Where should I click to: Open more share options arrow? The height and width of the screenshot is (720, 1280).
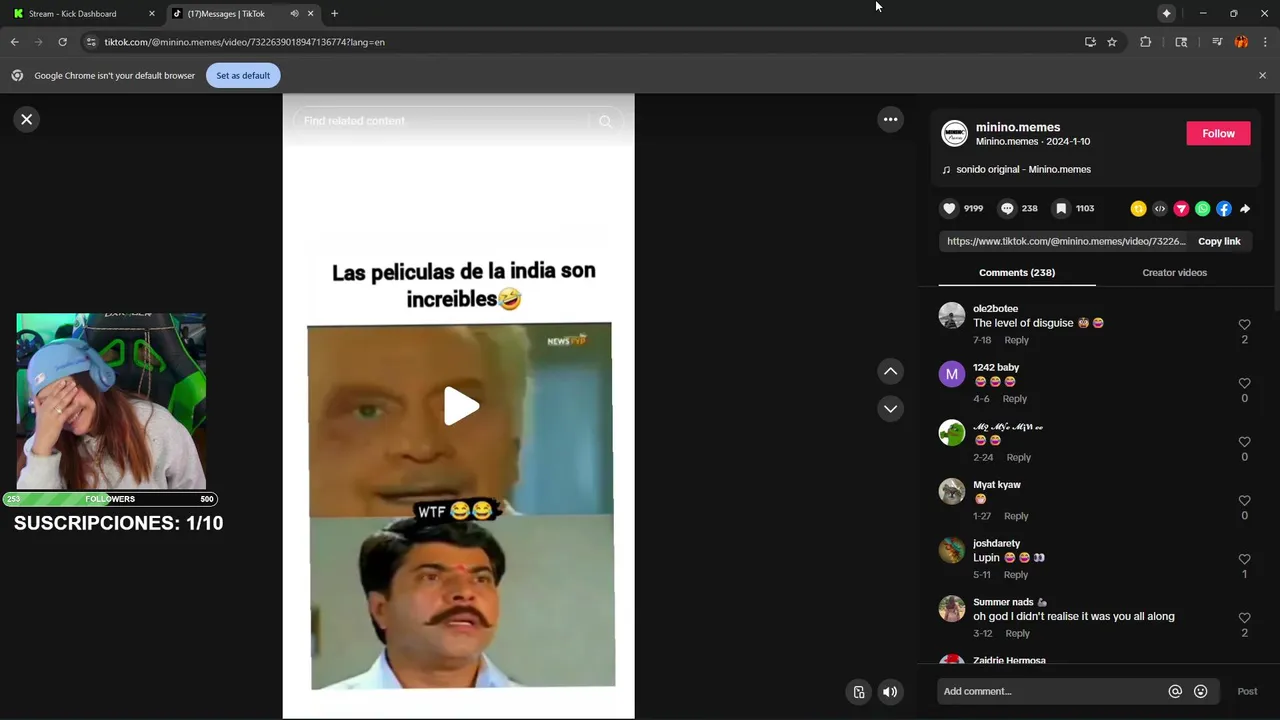(1245, 209)
